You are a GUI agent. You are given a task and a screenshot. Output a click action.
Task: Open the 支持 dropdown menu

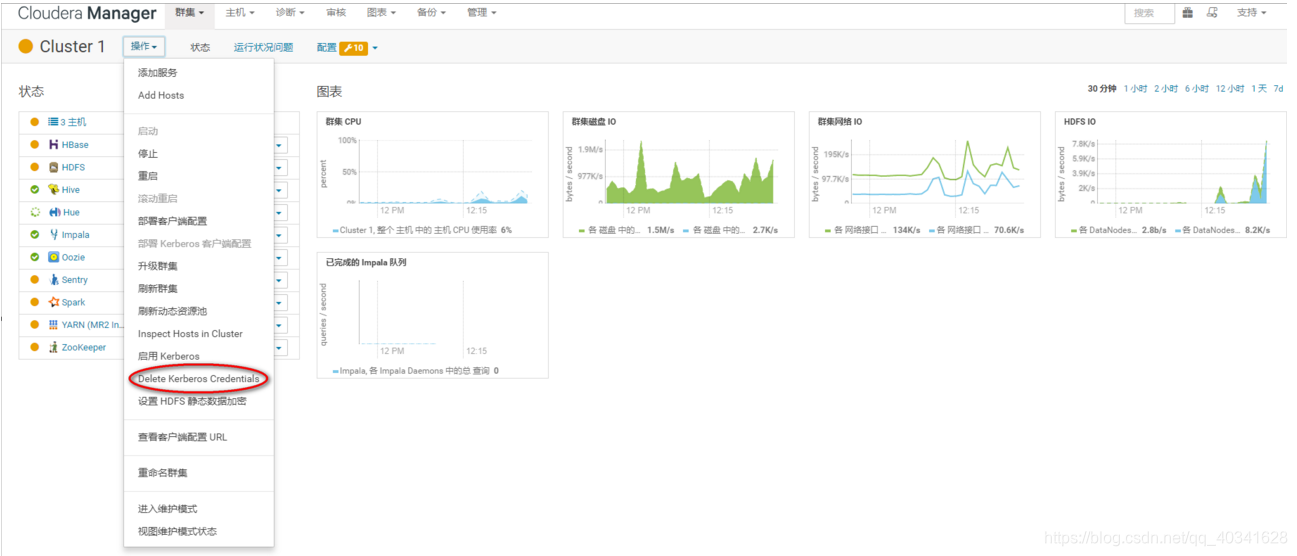[x=1251, y=13]
